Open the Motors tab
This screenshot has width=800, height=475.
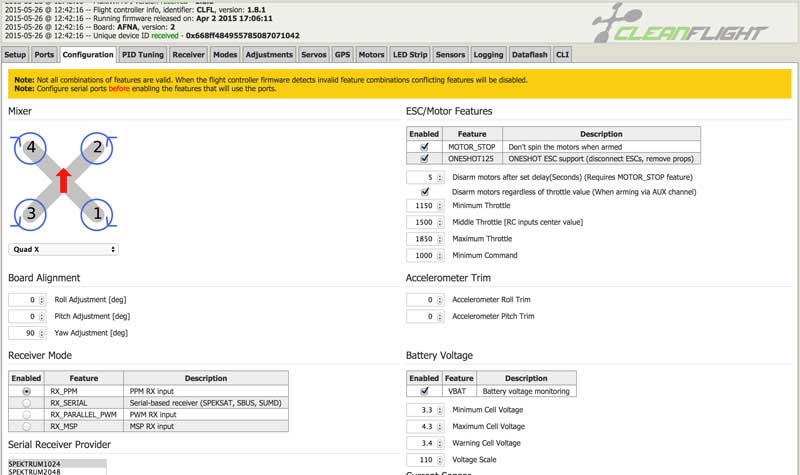pyautogui.click(x=371, y=54)
